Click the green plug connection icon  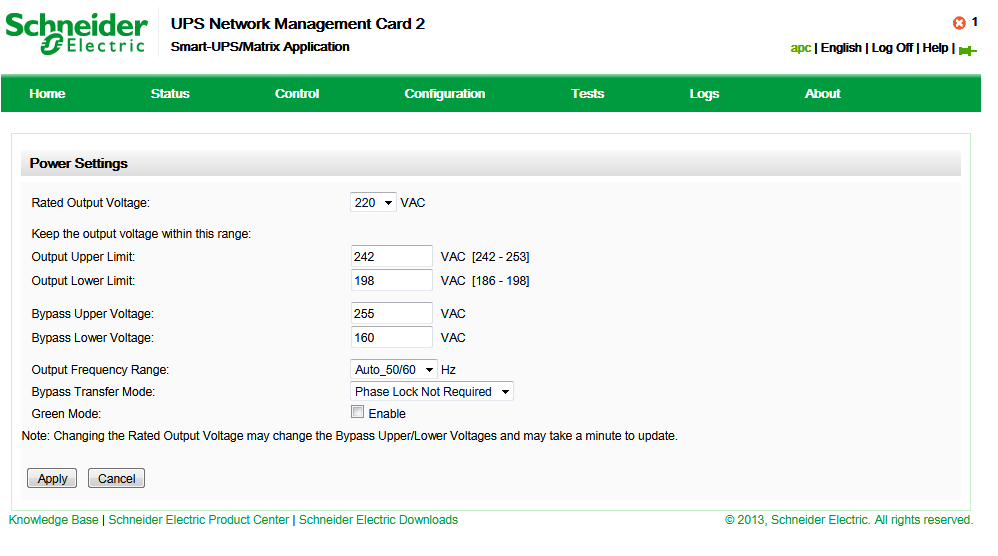(x=967, y=50)
